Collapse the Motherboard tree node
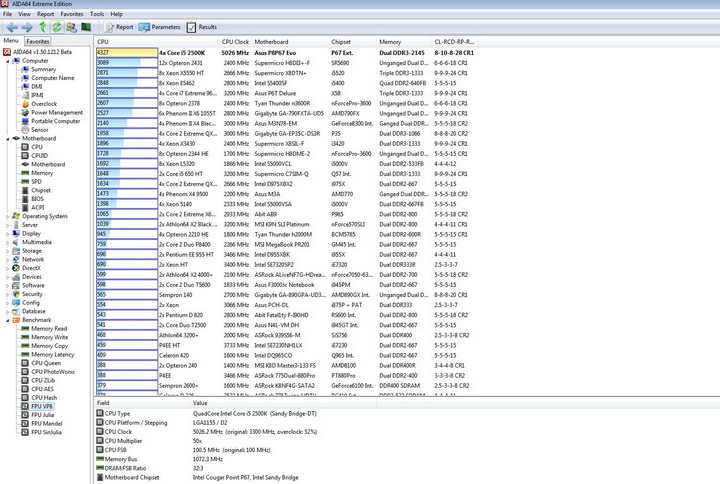 [x=7, y=138]
